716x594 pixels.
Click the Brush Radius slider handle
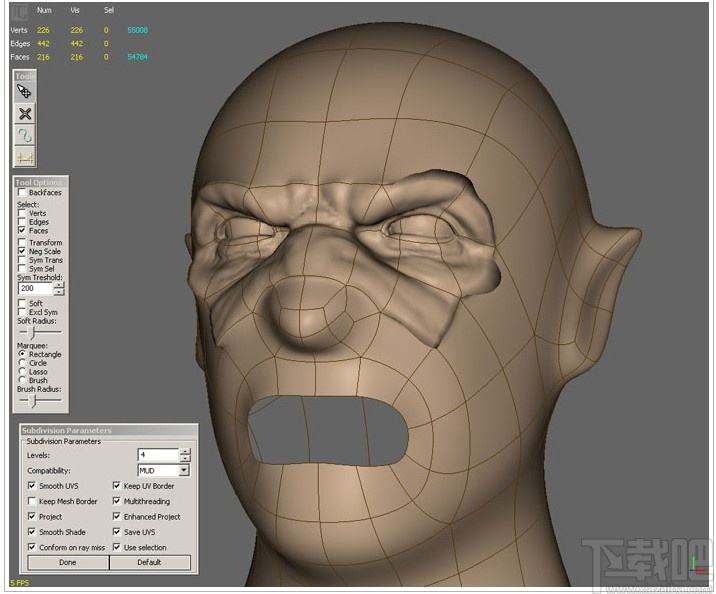pyautogui.click(x=33, y=399)
